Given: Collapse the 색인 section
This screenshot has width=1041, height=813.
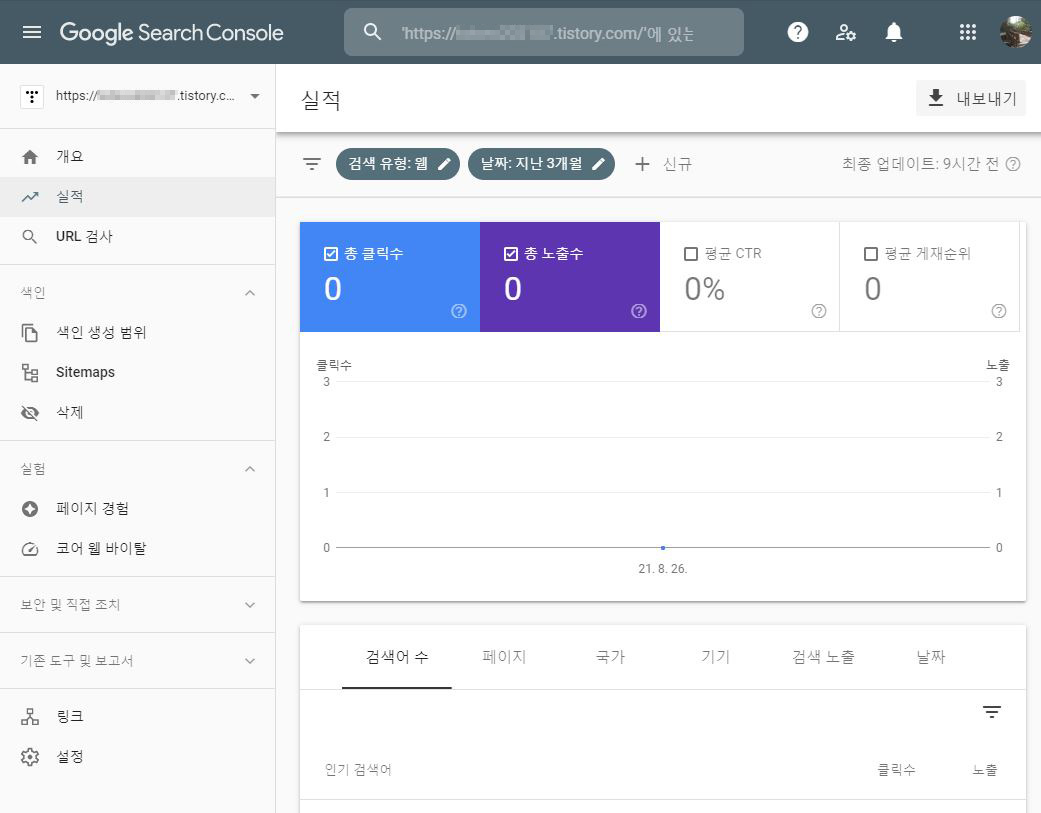Looking at the screenshot, I should pyautogui.click(x=250, y=293).
